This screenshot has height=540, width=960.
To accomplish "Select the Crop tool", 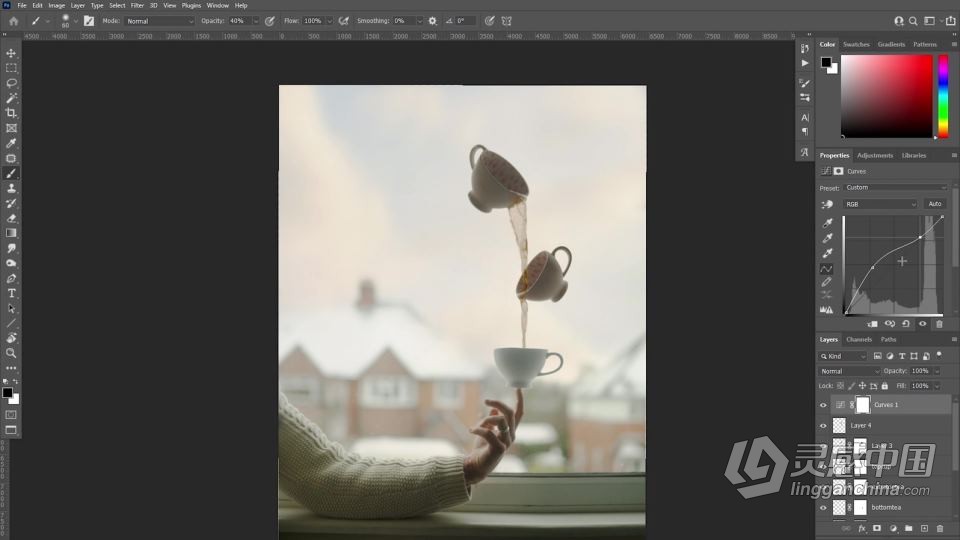I will tap(11, 113).
